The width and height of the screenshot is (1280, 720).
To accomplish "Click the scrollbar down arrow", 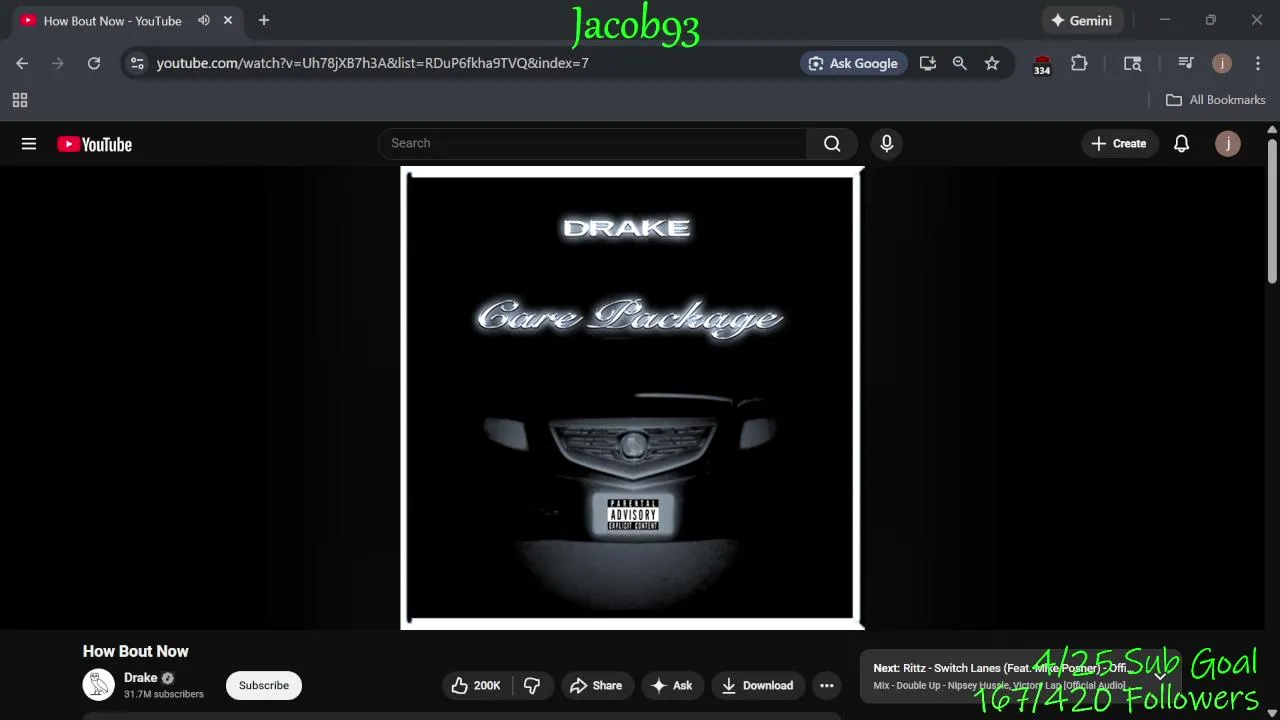I will [1272, 713].
